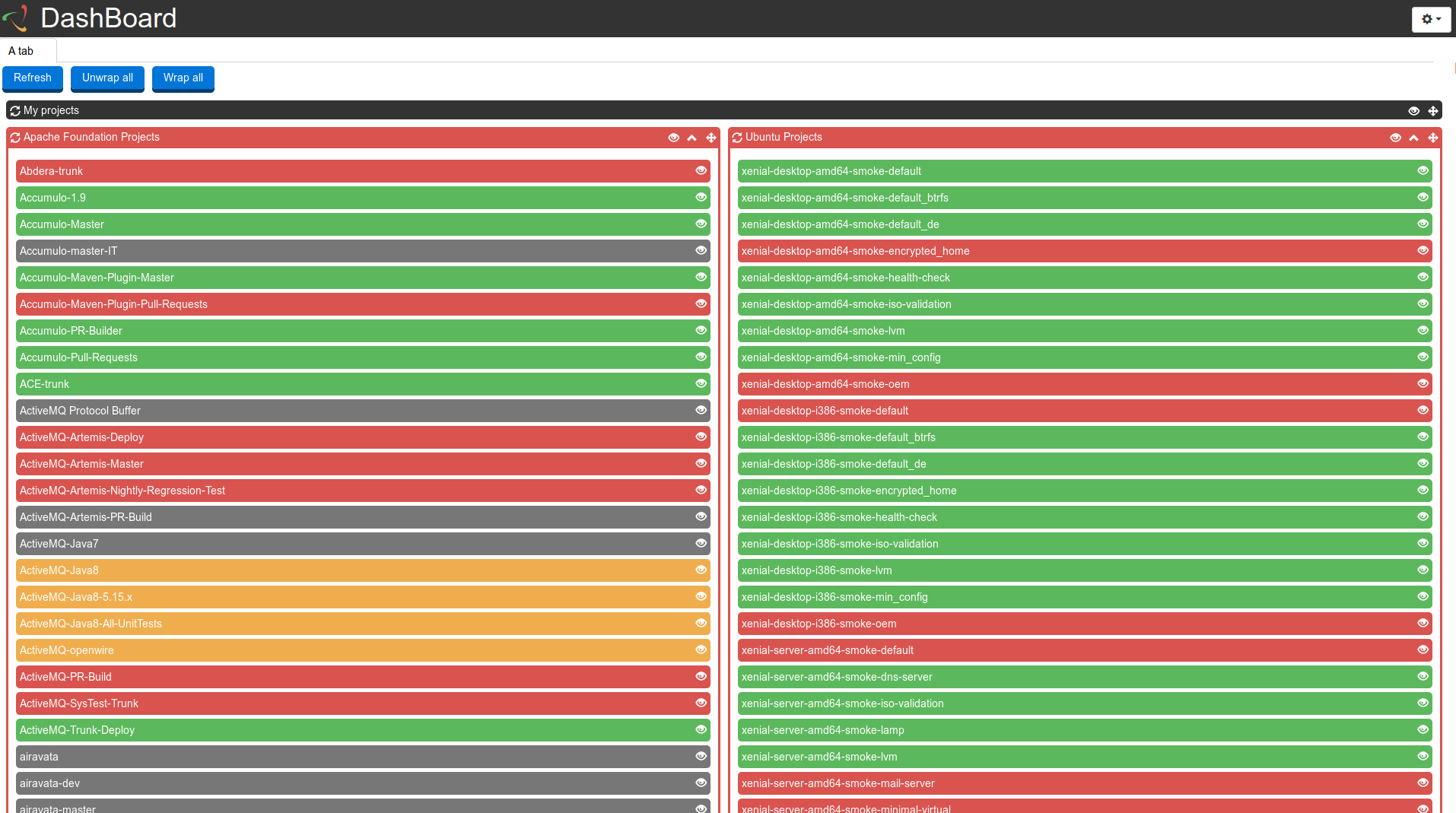Image resolution: width=1456 pixels, height=813 pixels.
Task: Select ActiveMQ-Java8-5.15.x row
Action: (x=363, y=597)
